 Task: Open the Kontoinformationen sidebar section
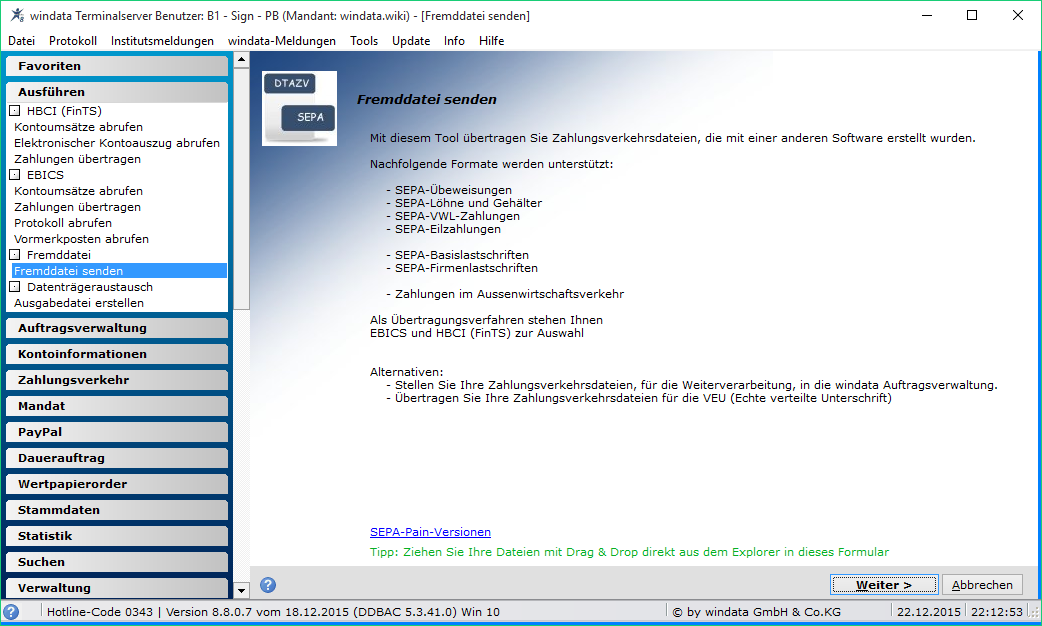pos(117,354)
